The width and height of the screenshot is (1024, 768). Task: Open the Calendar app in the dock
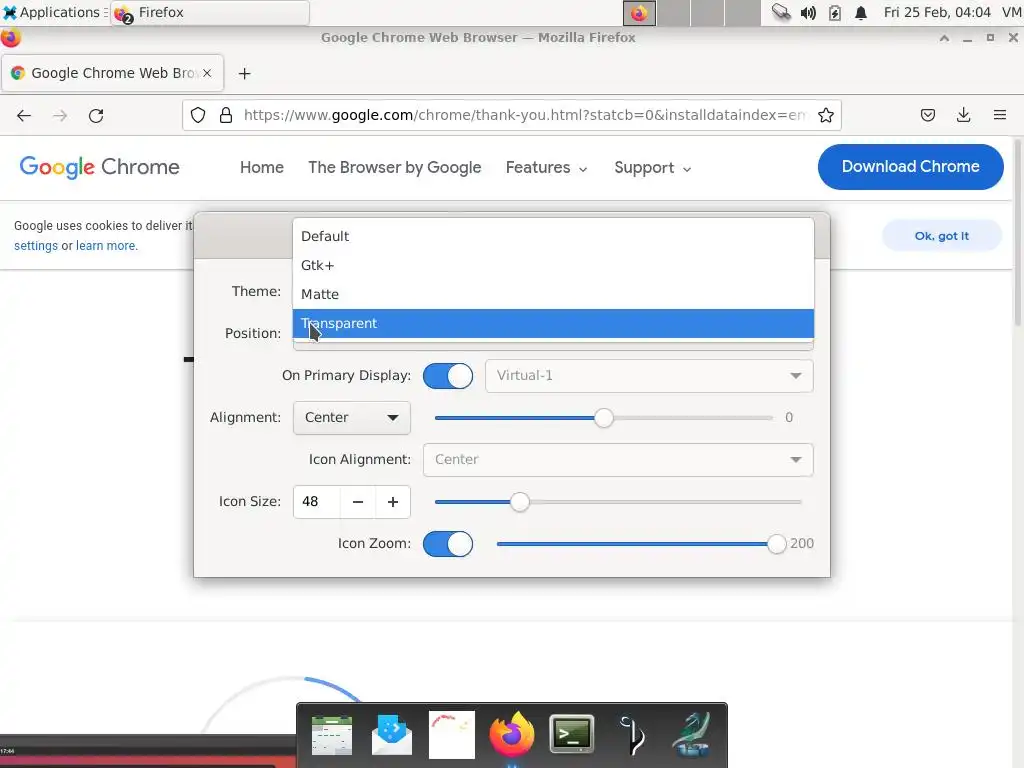tap(332, 735)
